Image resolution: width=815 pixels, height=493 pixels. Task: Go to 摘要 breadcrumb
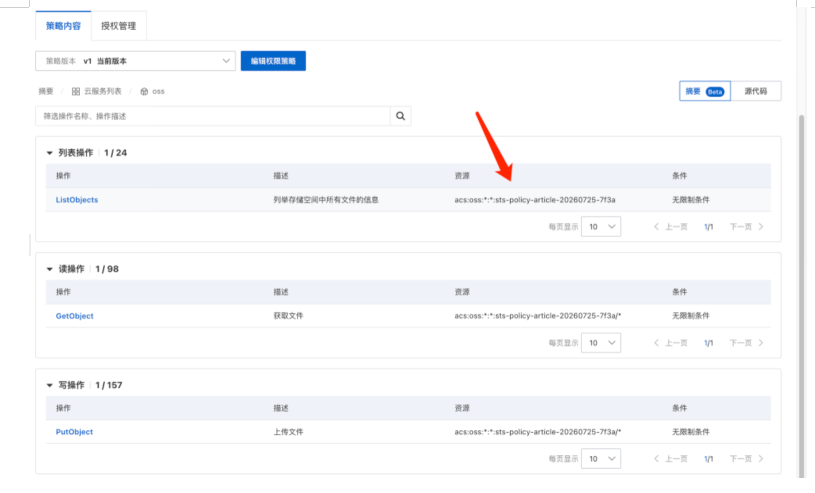pos(46,92)
